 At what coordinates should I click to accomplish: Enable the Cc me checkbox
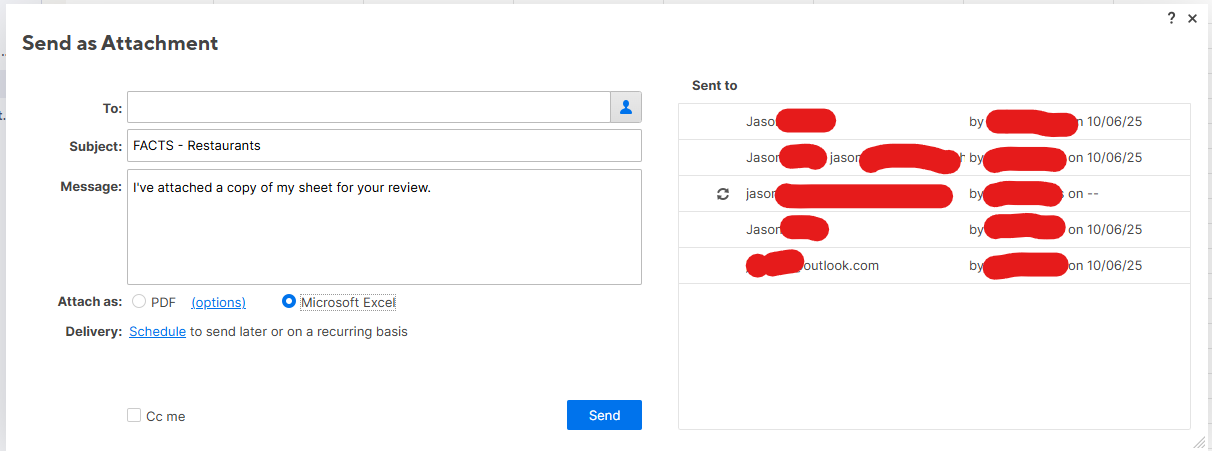(x=134, y=416)
